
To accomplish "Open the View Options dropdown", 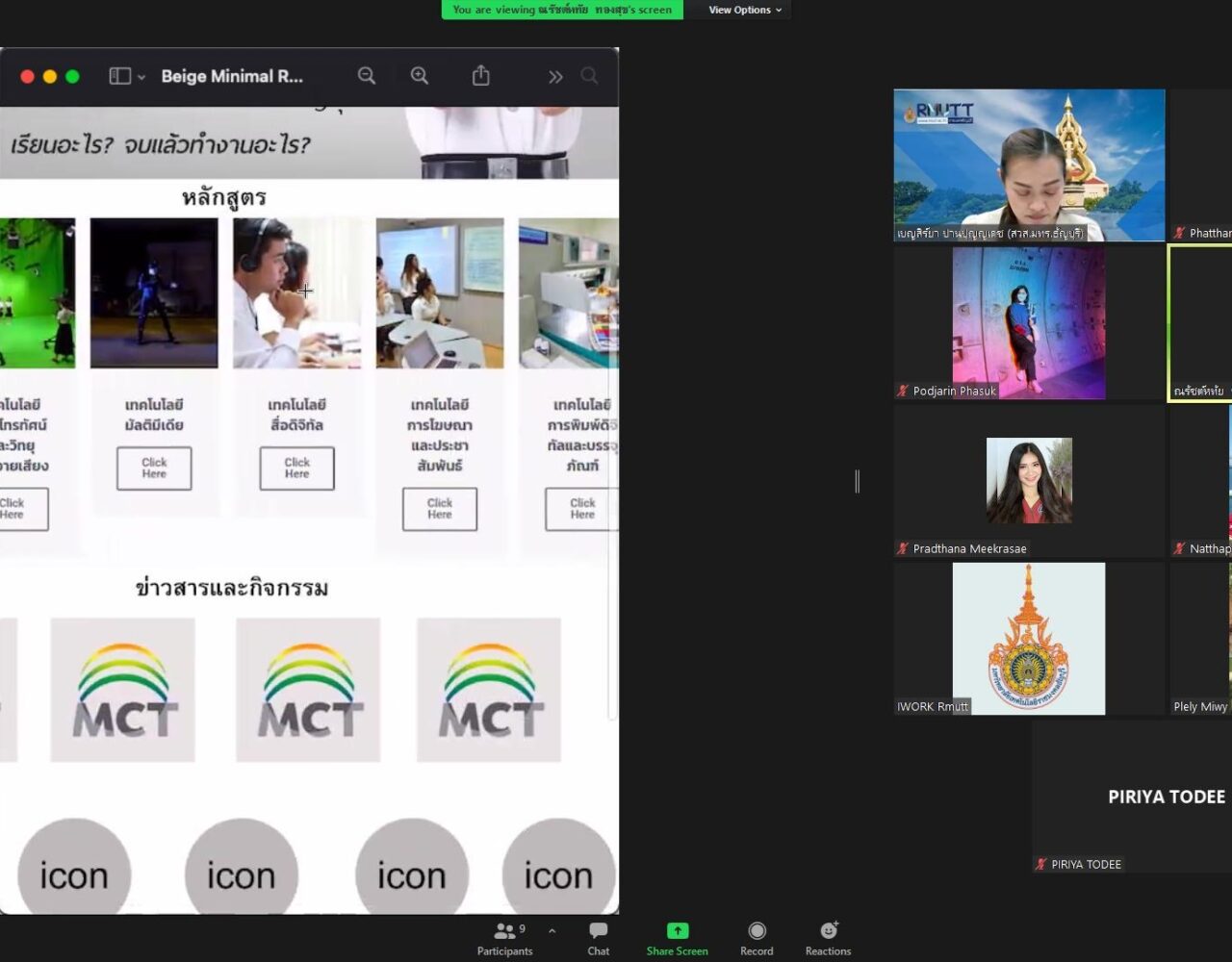I will point(745,10).
